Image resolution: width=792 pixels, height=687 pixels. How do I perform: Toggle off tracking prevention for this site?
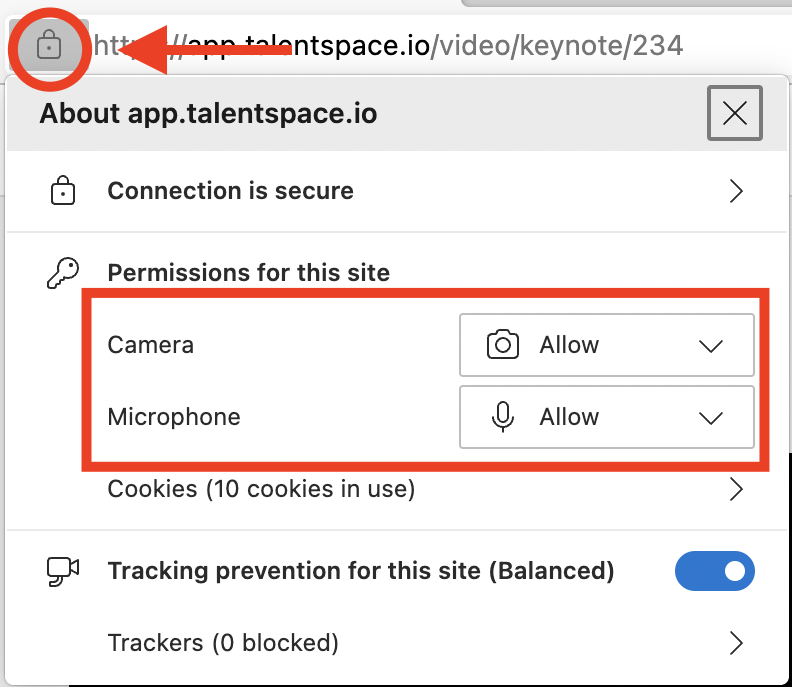coord(715,571)
